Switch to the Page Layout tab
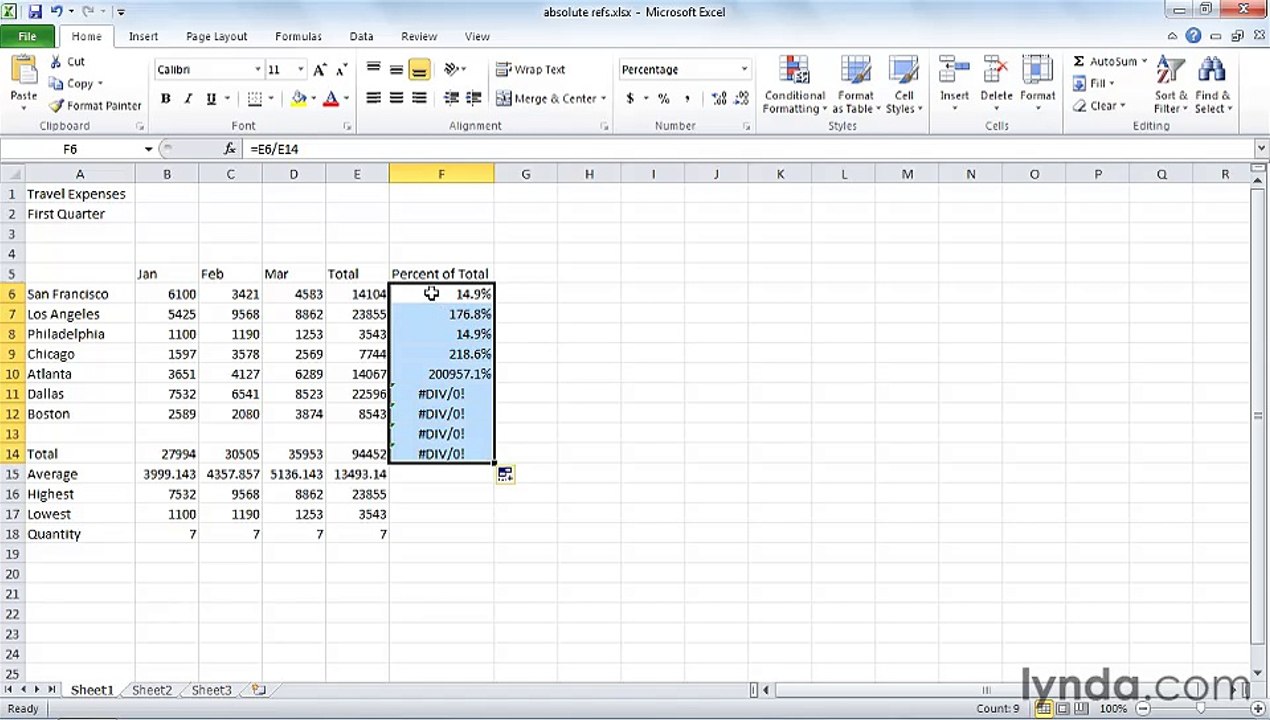 (216, 36)
